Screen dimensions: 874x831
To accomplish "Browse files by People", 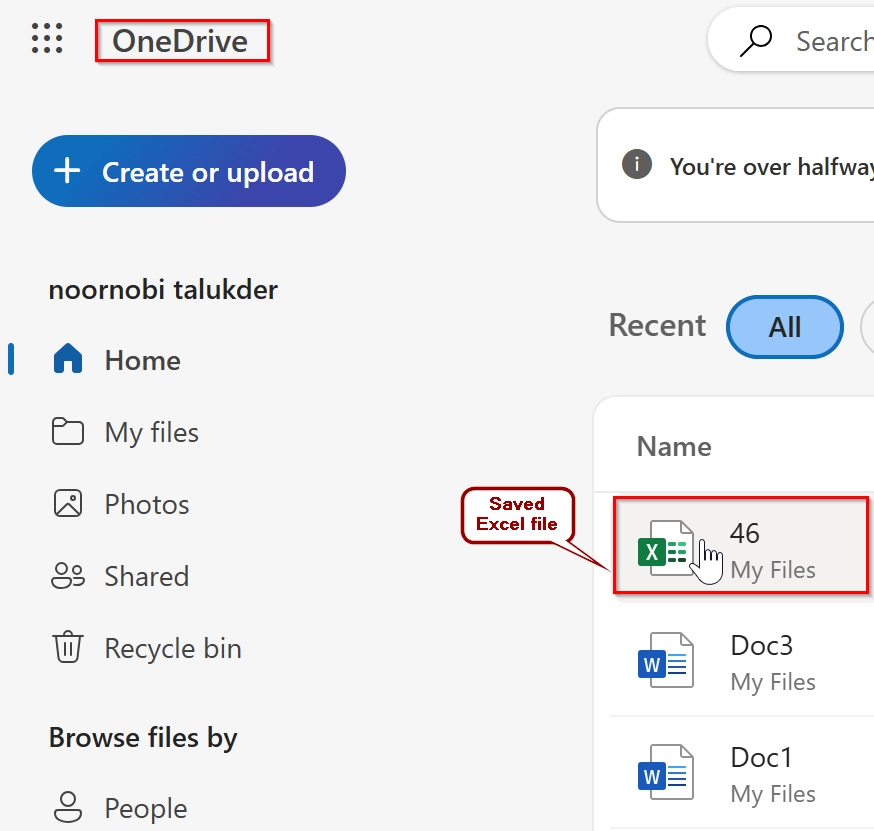I will point(146,808).
